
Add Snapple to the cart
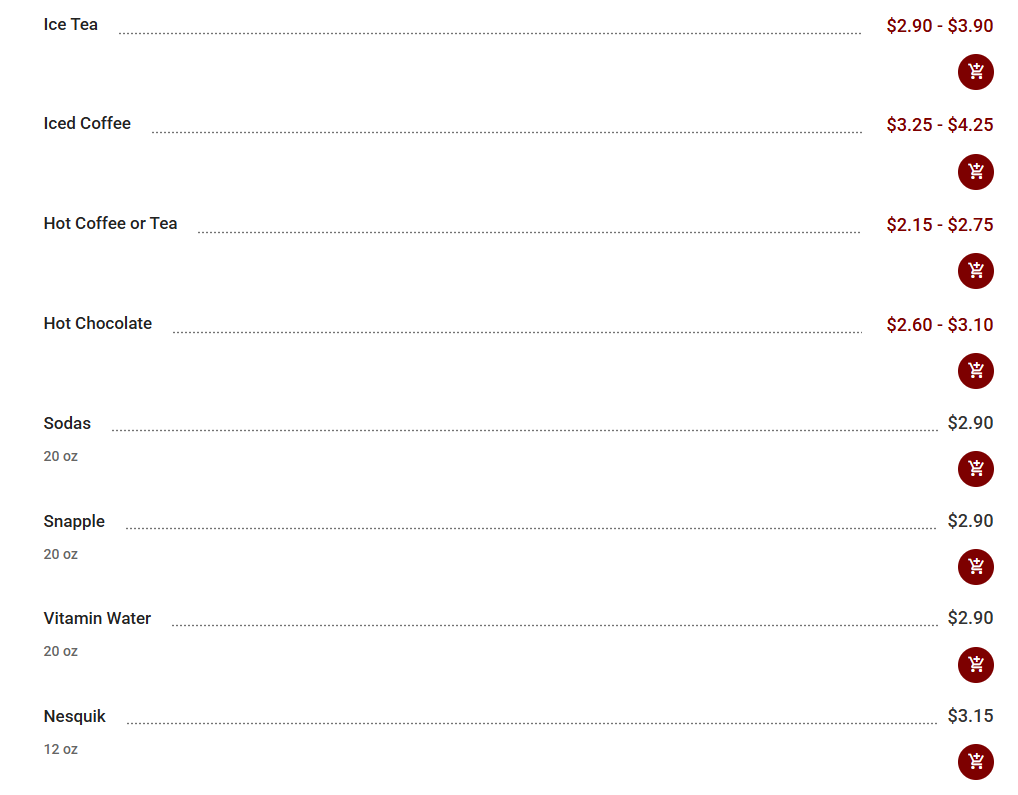coord(976,567)
